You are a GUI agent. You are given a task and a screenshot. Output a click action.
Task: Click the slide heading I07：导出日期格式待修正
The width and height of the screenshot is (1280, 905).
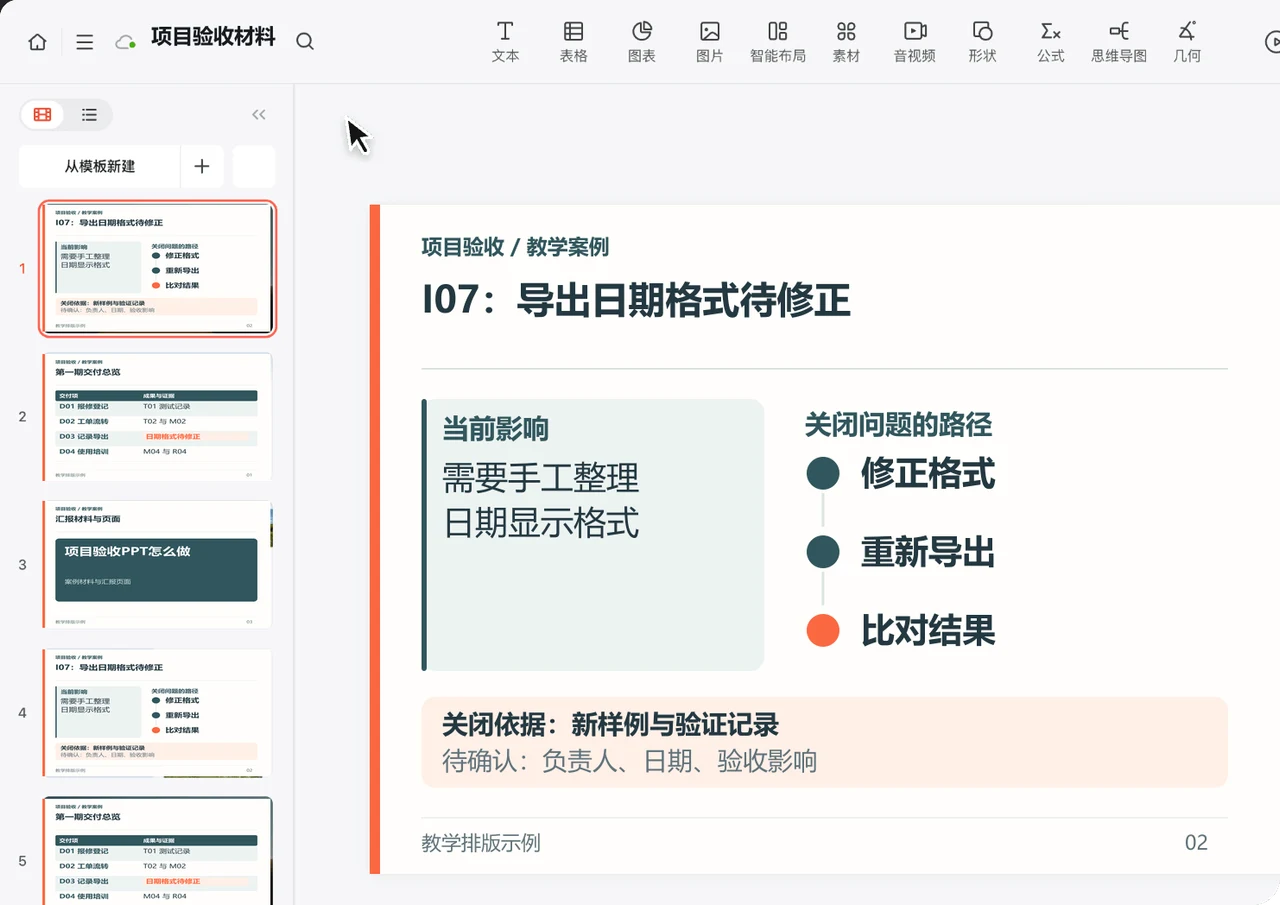click(x=636, y=300)
